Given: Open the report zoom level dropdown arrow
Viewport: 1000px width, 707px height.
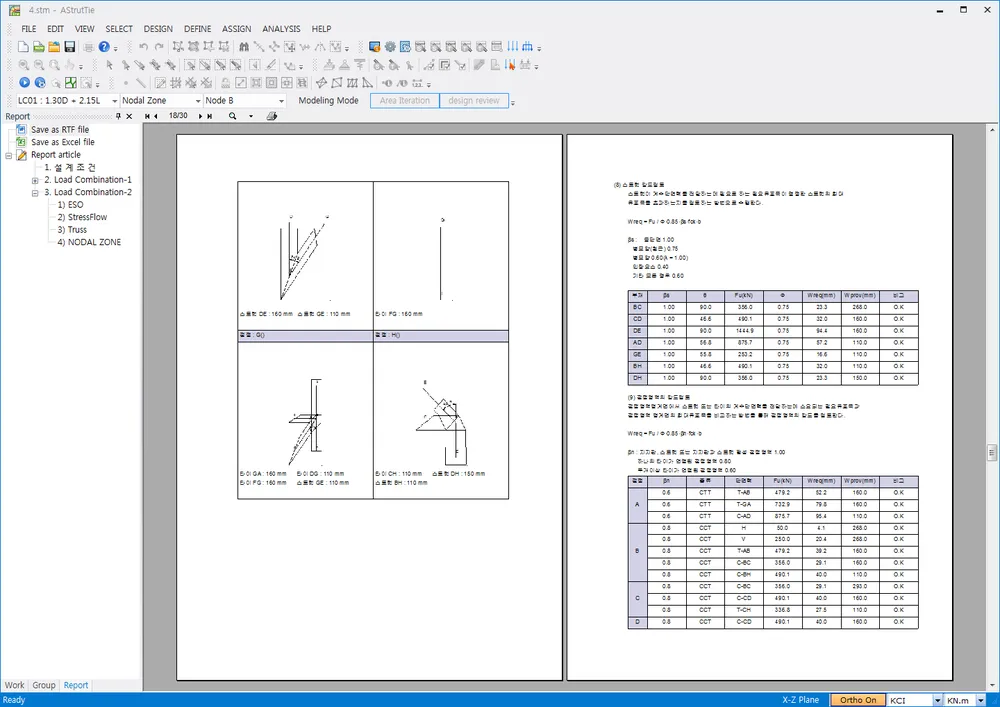Looking at the screenshot, I should click(x=251, y=116).
